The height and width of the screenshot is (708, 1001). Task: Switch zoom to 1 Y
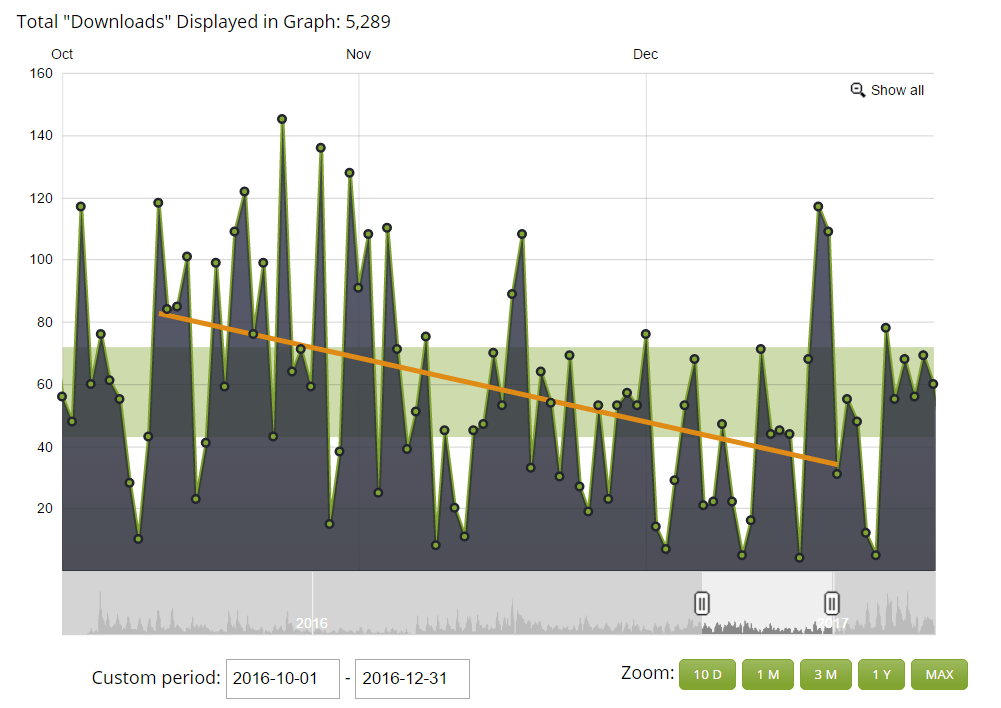(x=881, y=674)
